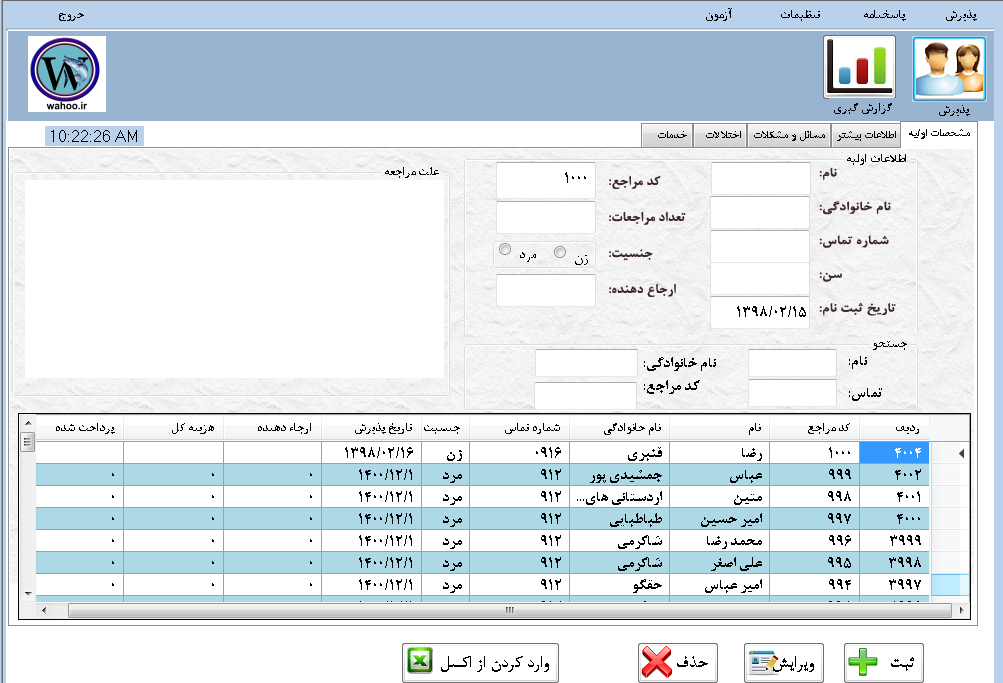Click خروج to exit
This screenshot has height=683, width=1003.
point(68,17)
